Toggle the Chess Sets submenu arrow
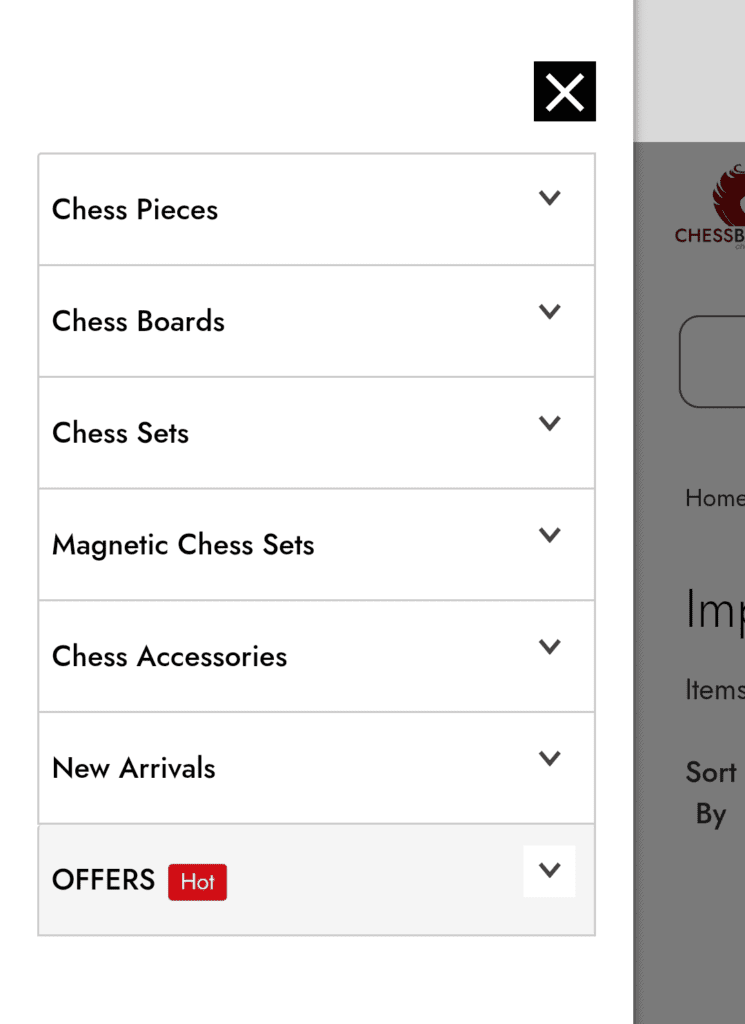745x1024 pixels. (x=549, y=423)
